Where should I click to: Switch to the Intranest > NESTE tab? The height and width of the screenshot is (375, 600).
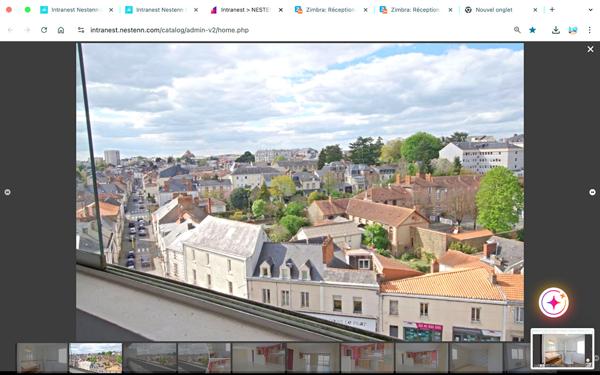[247, 10]
